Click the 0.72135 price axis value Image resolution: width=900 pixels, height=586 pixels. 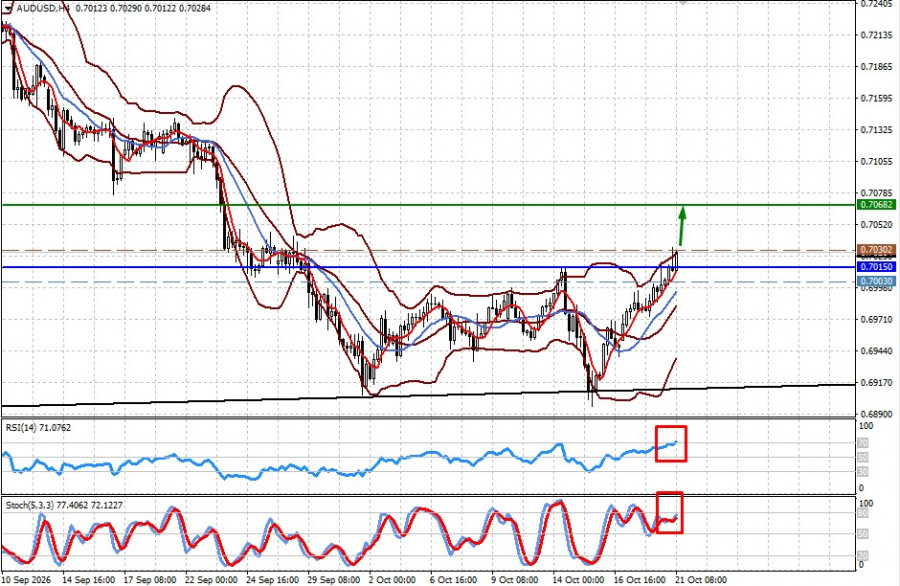(x=877, y=35)
